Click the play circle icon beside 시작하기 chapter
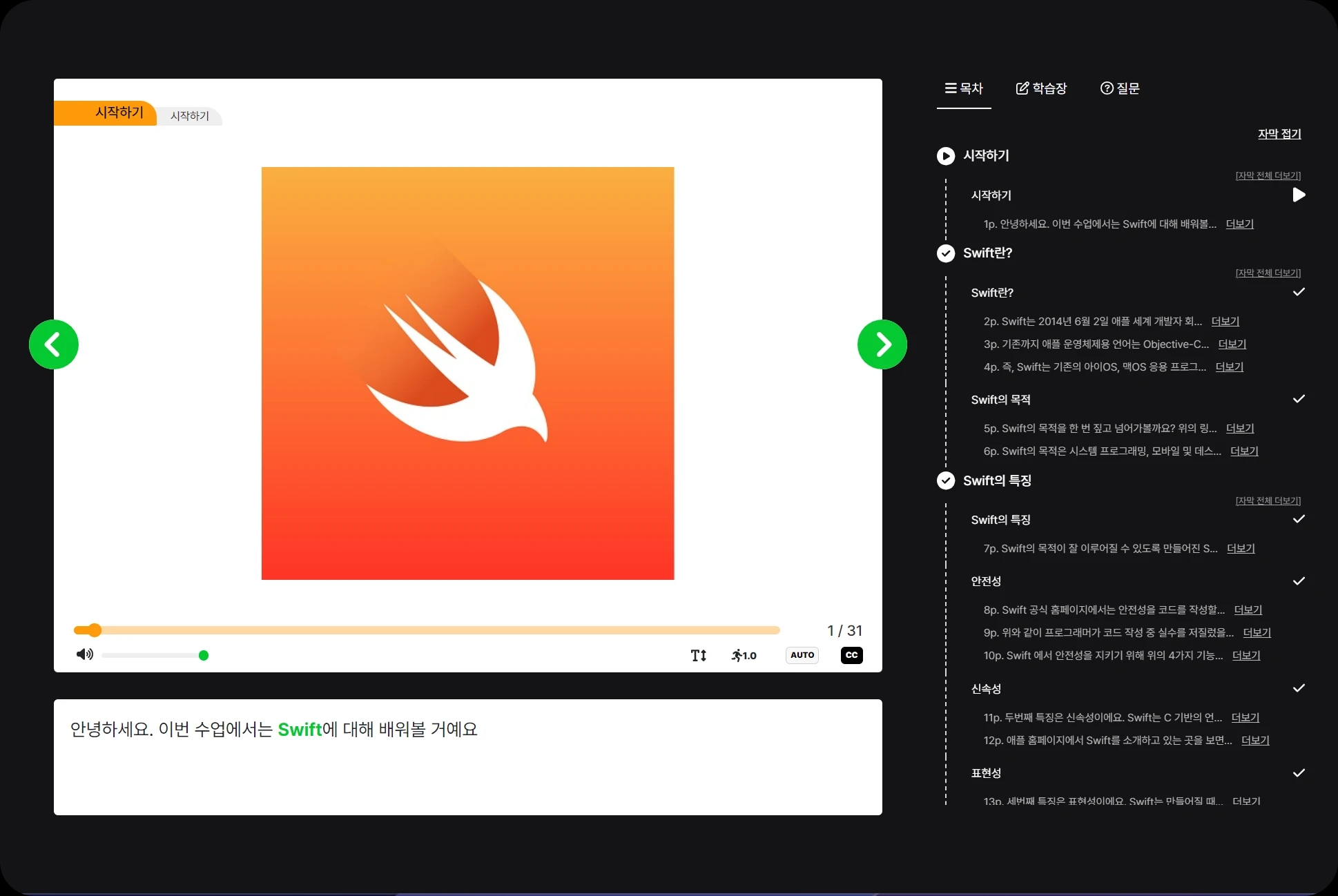 pyautogui.click(x=946, y=156)
